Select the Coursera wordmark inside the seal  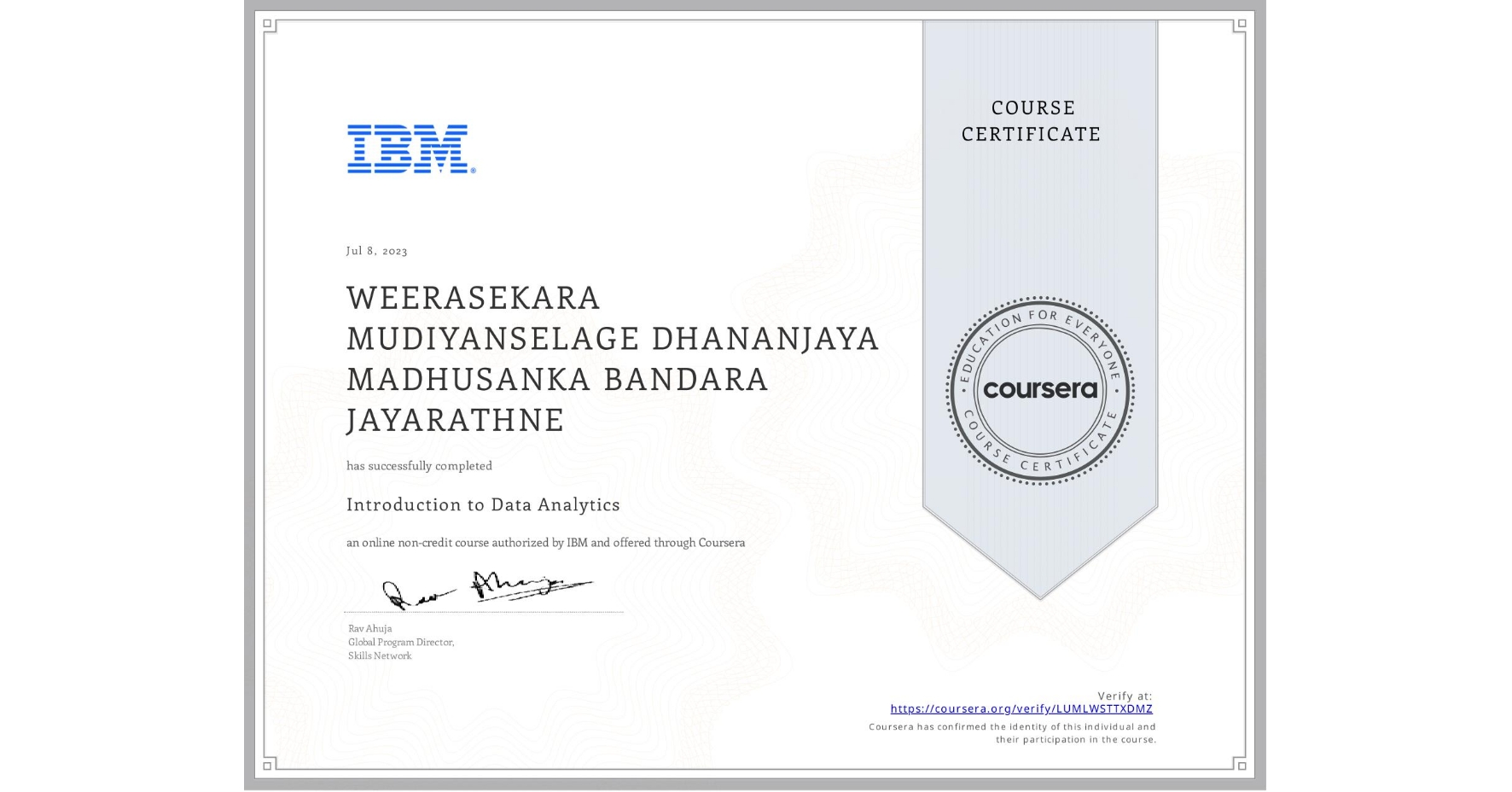1040,389
